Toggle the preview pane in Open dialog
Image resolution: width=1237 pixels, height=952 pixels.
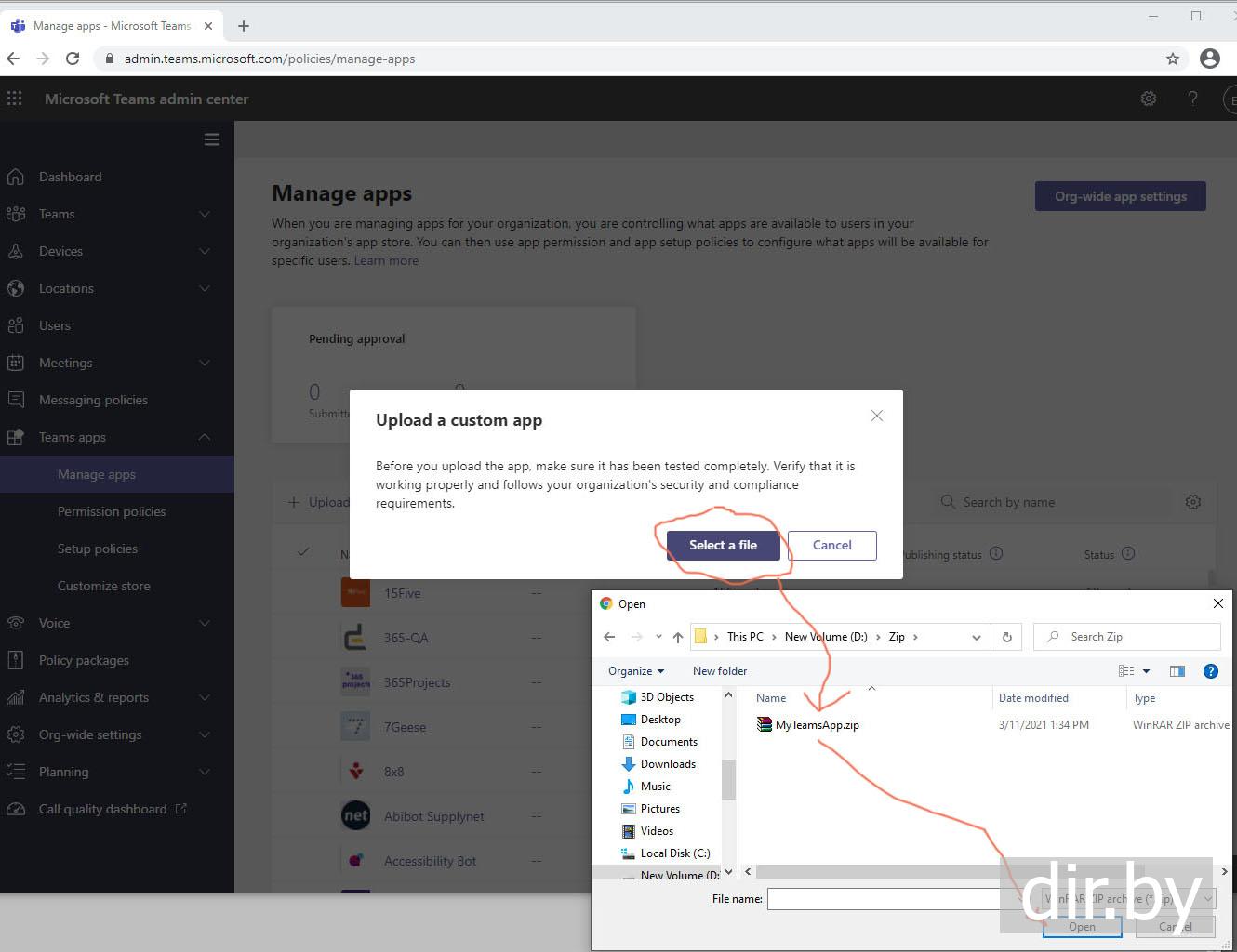(x=1177, y=671)
